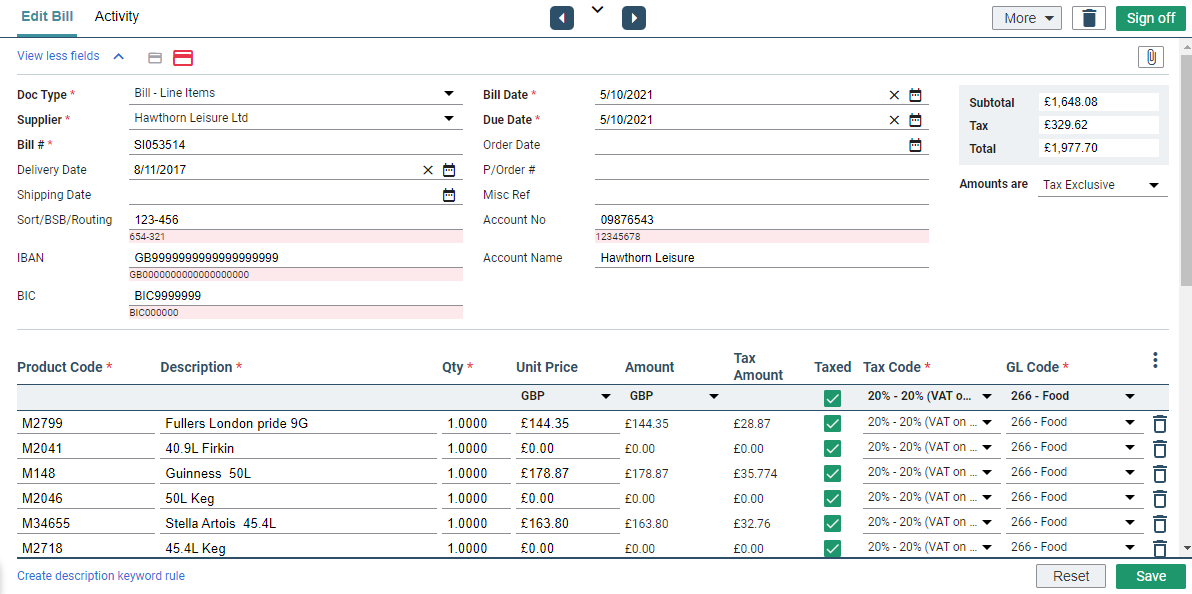Collapse fields with View less fields
1192x594 pixels.
tap(70, 56)
